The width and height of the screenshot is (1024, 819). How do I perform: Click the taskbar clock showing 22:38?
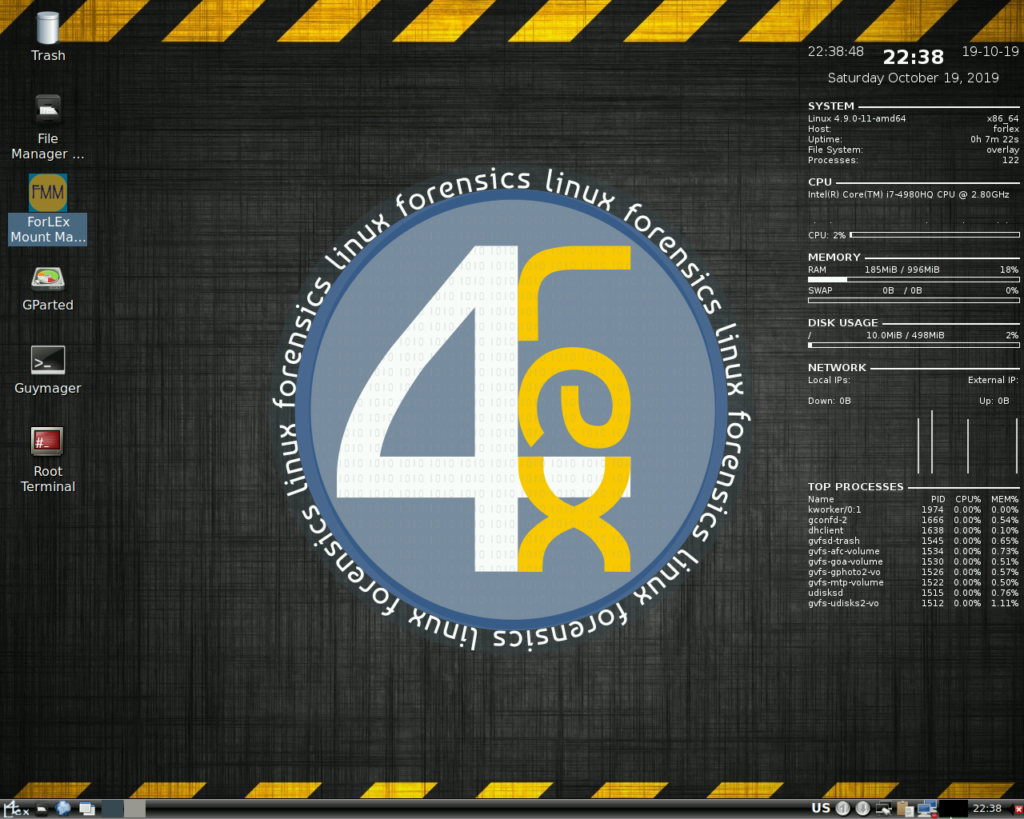point(987,809)
